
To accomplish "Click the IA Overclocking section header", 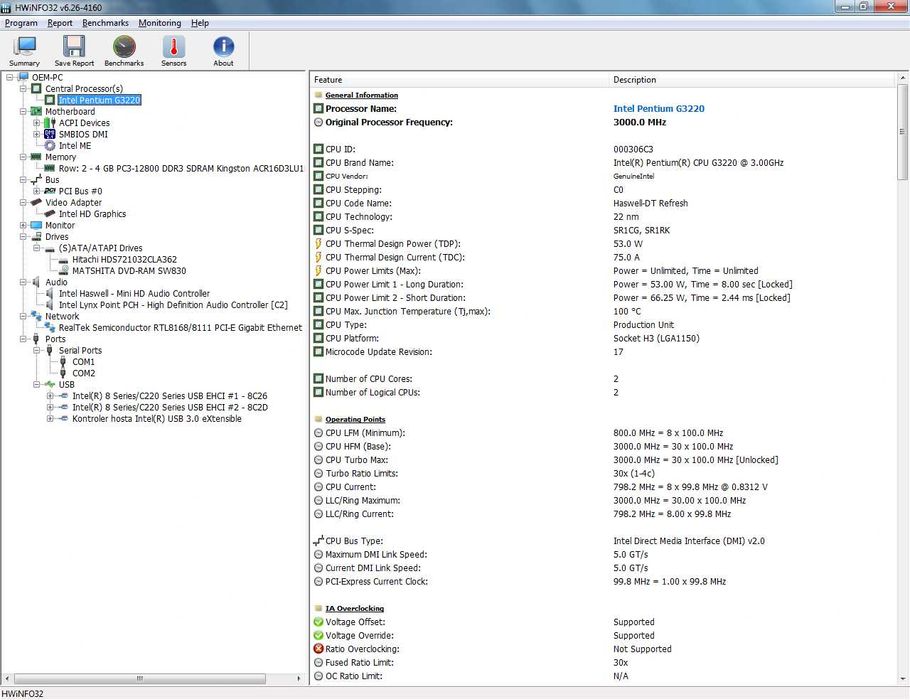I will tap(355, 608).
